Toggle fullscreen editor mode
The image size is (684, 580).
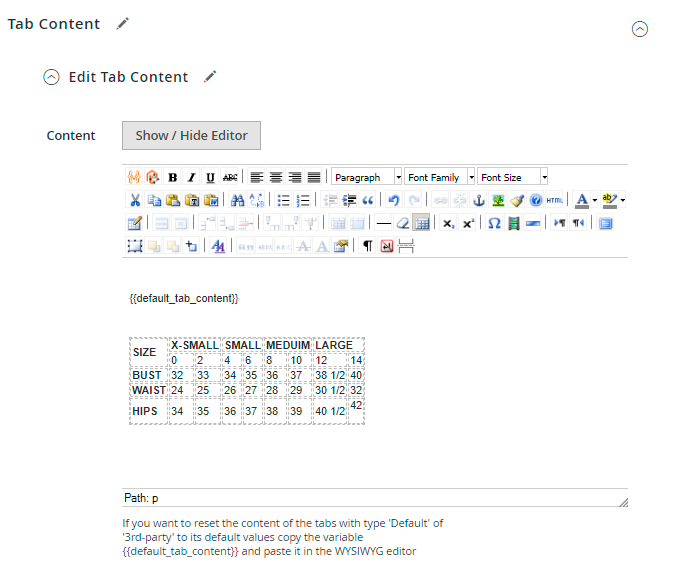click(605, 223)
